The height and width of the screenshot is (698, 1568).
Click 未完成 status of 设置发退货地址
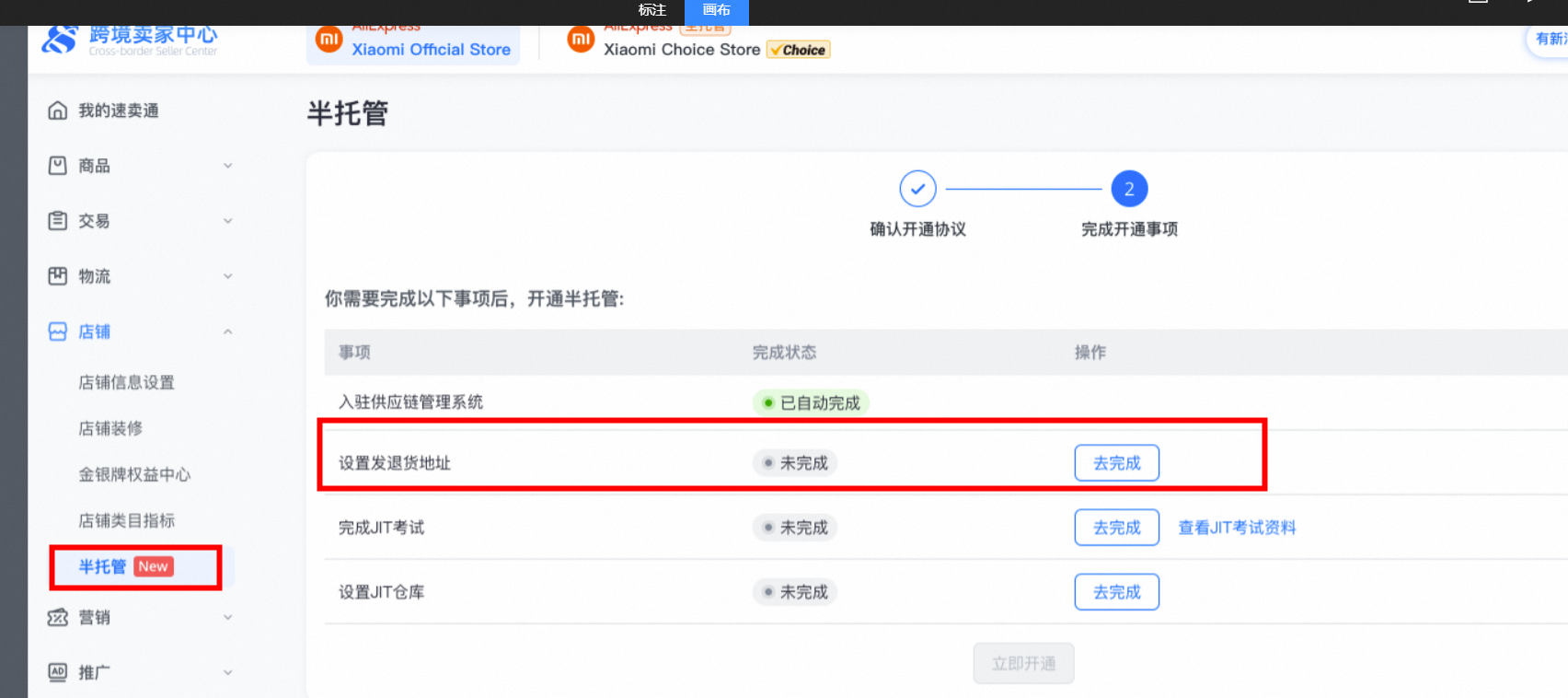(795, 463)
